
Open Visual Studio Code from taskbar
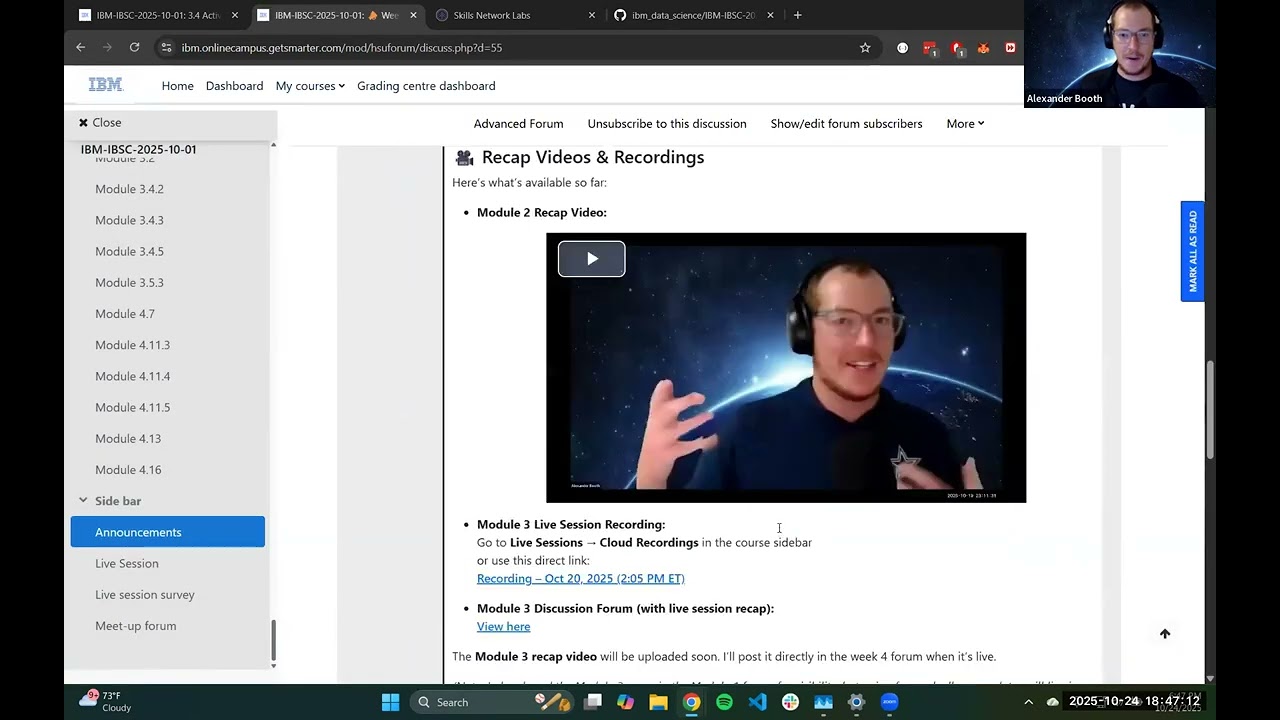(x=757, y=702)
